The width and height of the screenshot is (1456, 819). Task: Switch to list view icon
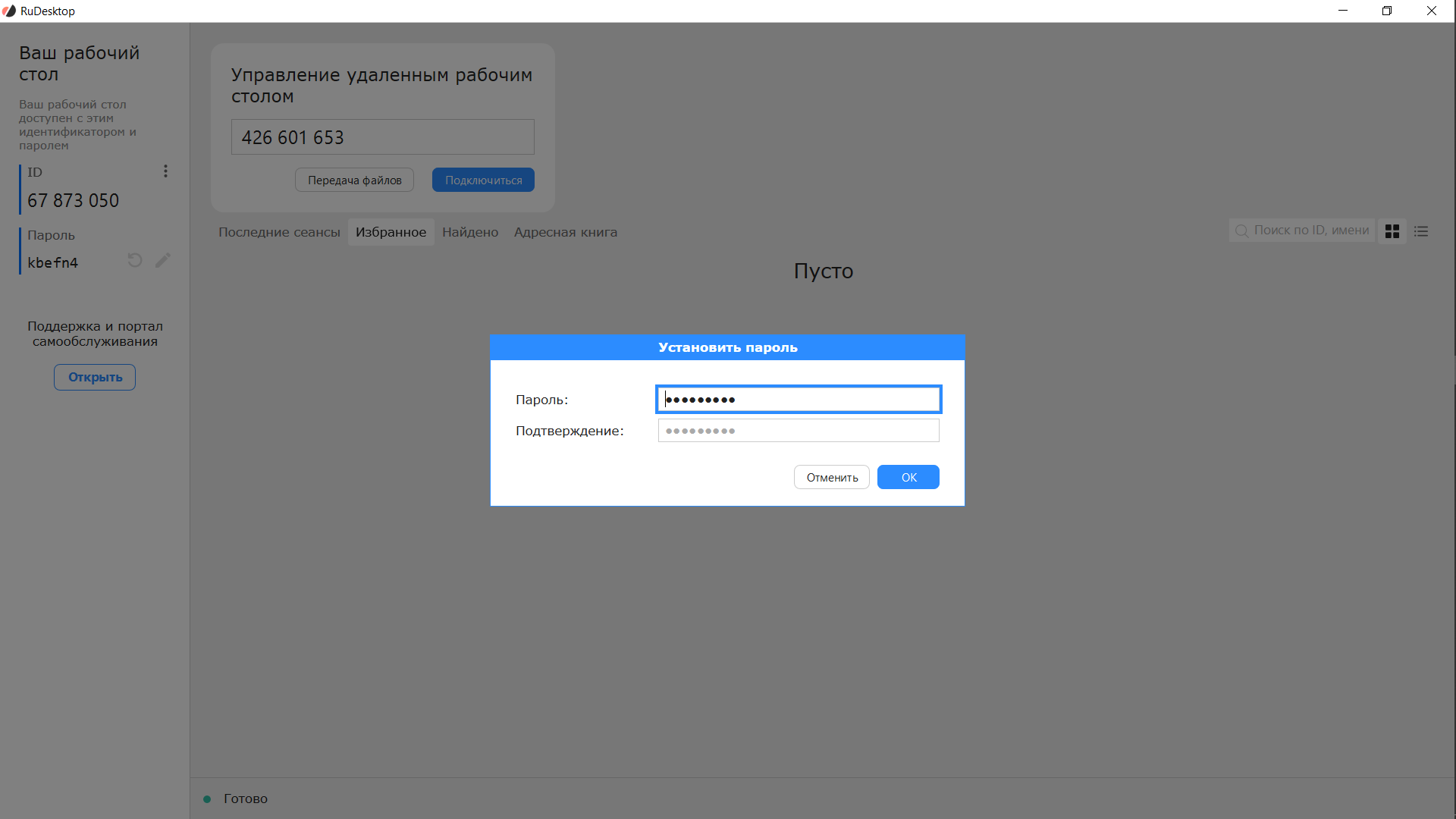(1421, 231)
